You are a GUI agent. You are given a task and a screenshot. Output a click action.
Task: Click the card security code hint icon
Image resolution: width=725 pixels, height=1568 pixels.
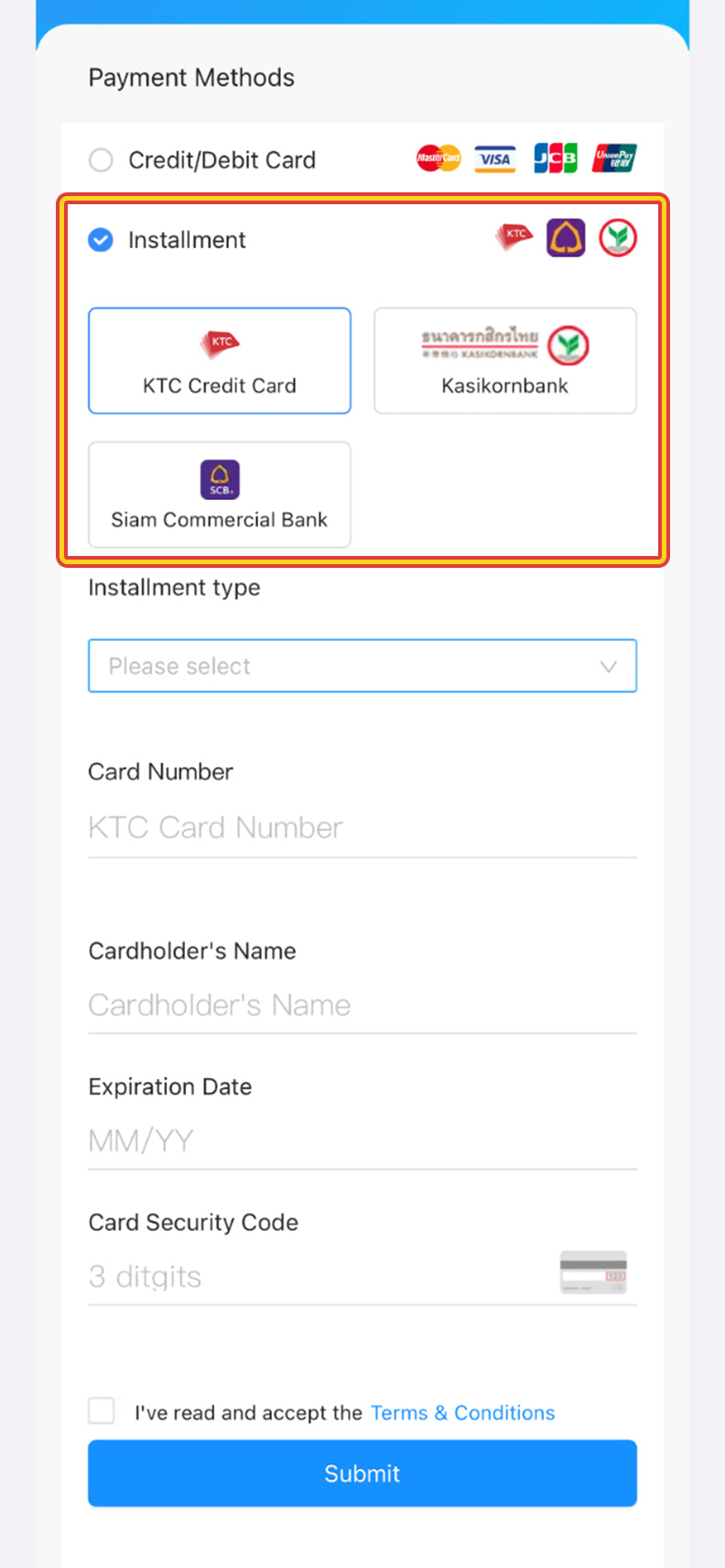coord(593,1272)
